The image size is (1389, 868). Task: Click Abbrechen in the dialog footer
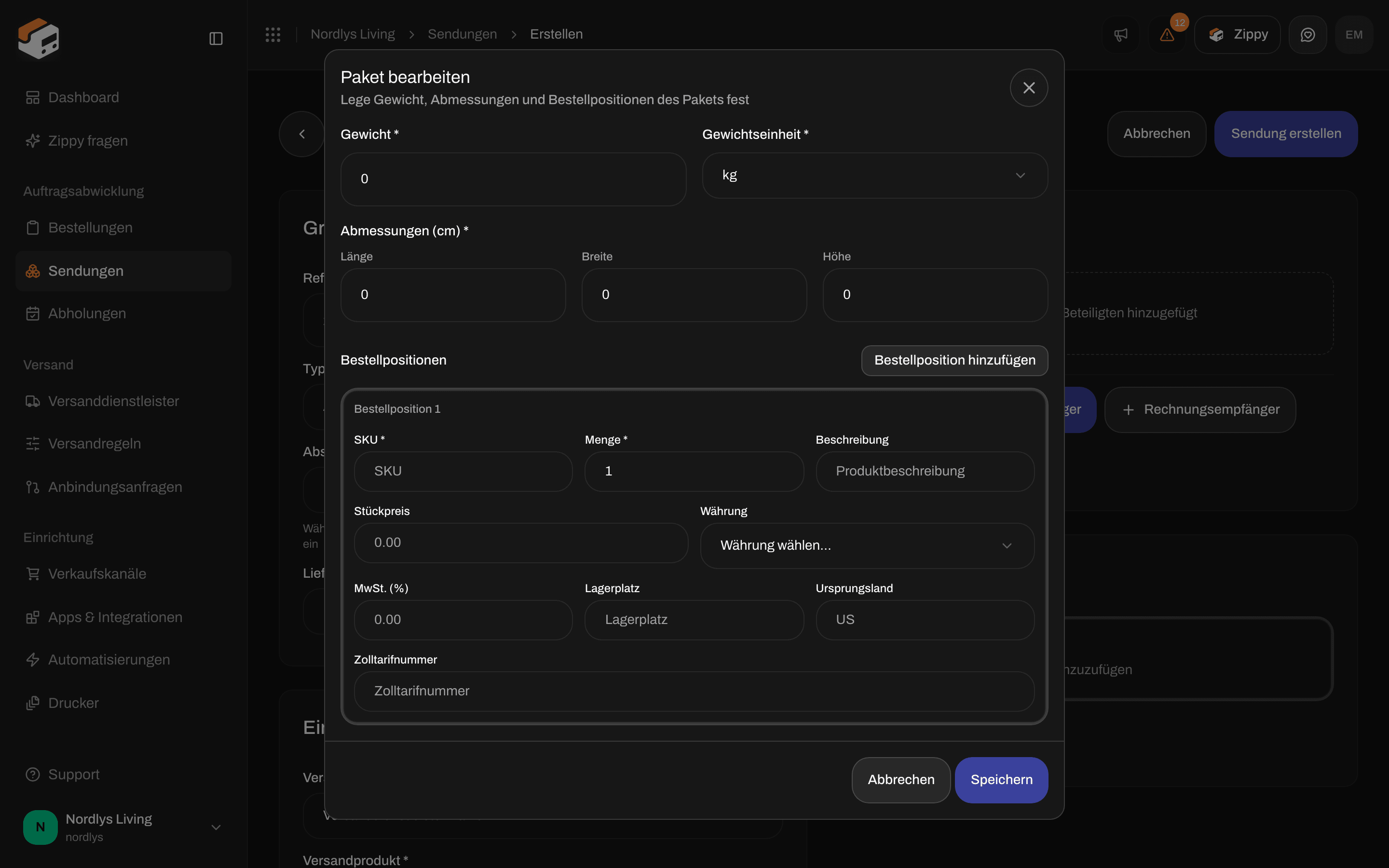pos(900,780)
